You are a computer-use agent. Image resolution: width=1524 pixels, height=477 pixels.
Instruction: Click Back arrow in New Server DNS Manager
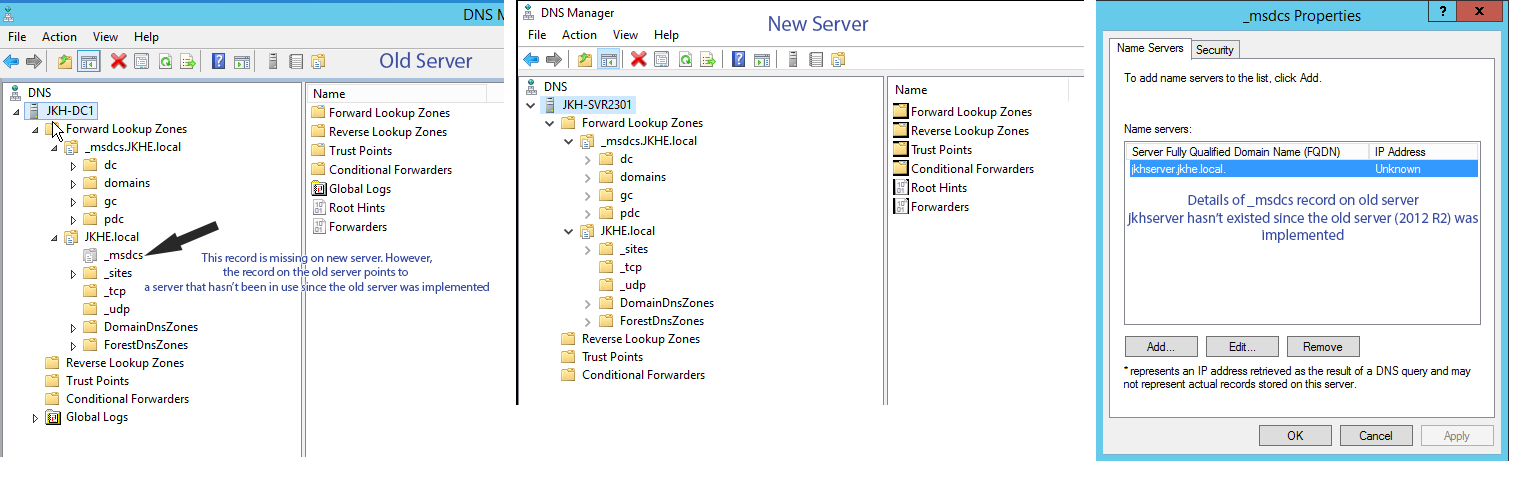pos(531,60)
